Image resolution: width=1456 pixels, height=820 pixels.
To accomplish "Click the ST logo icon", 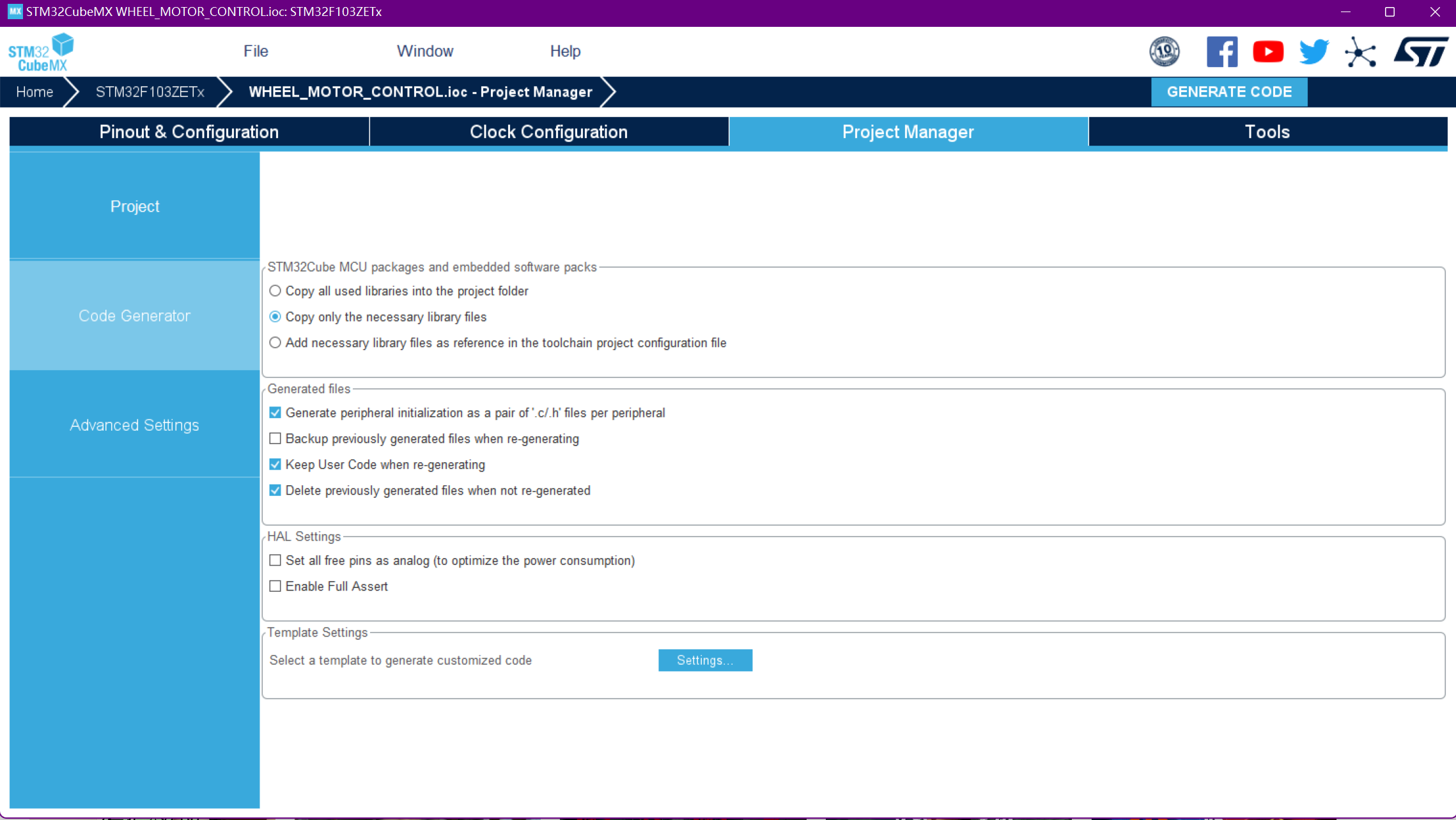I will (x=1420, y=52).
